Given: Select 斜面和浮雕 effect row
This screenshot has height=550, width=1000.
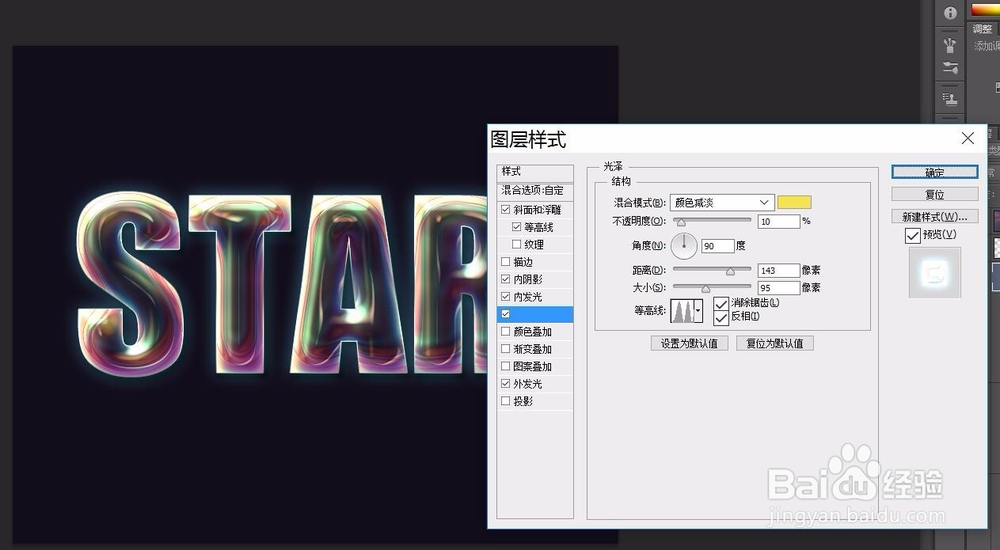Looking at the screenshot, I should click(x=534, y=209).
